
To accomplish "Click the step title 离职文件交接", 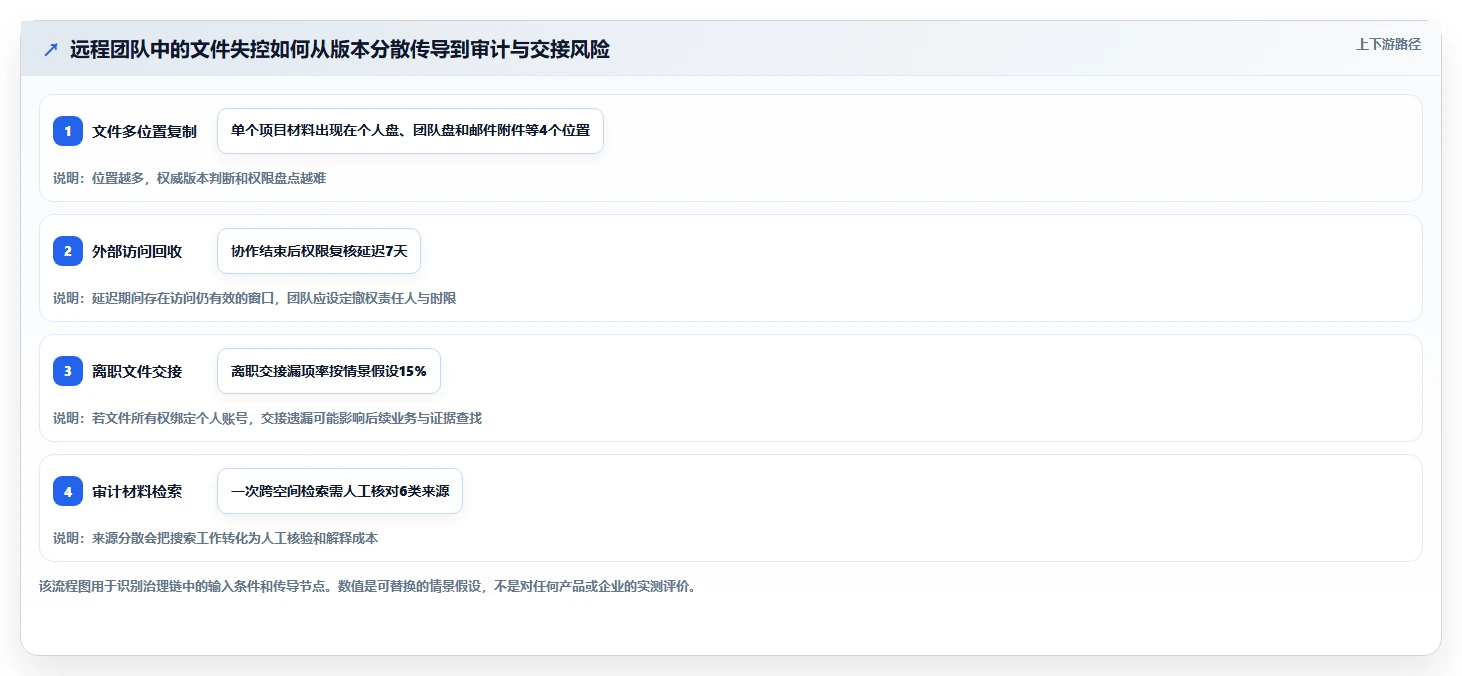I will (137, 371).
